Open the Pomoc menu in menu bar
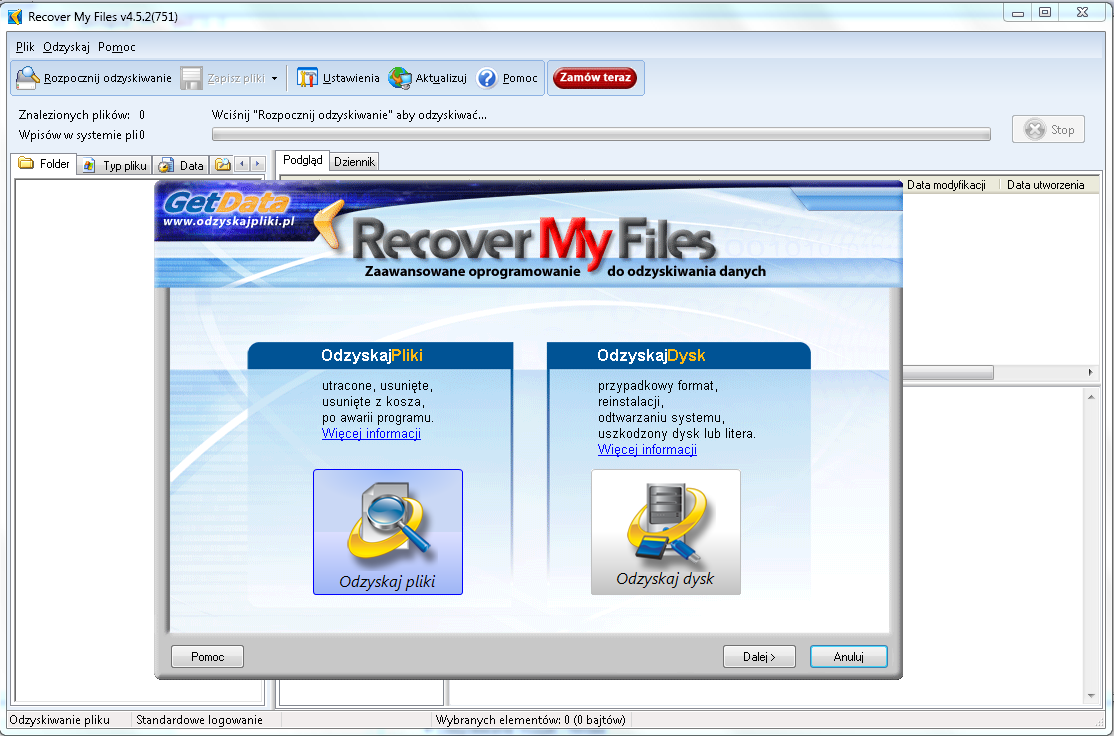Viewport: 1114px width, 736px height. (x=117, y=47)
